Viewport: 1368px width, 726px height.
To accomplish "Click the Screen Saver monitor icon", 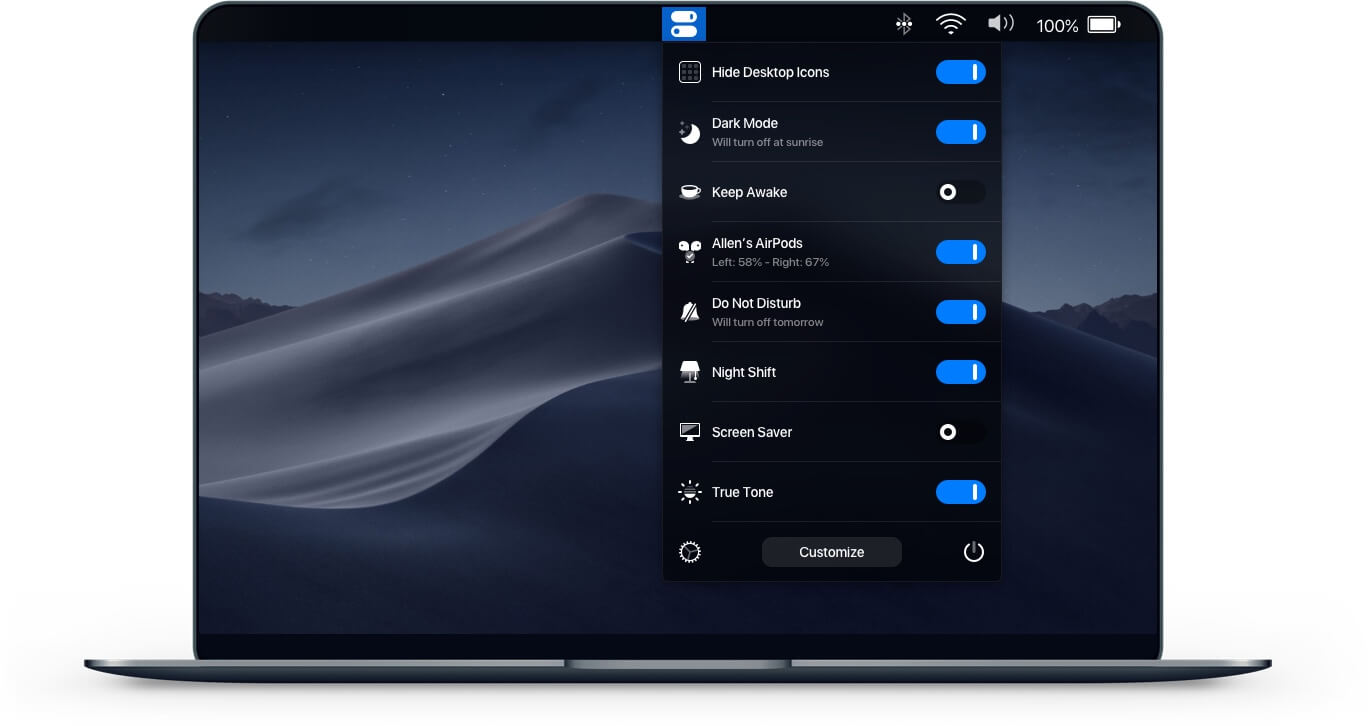I will coord(689,432).
